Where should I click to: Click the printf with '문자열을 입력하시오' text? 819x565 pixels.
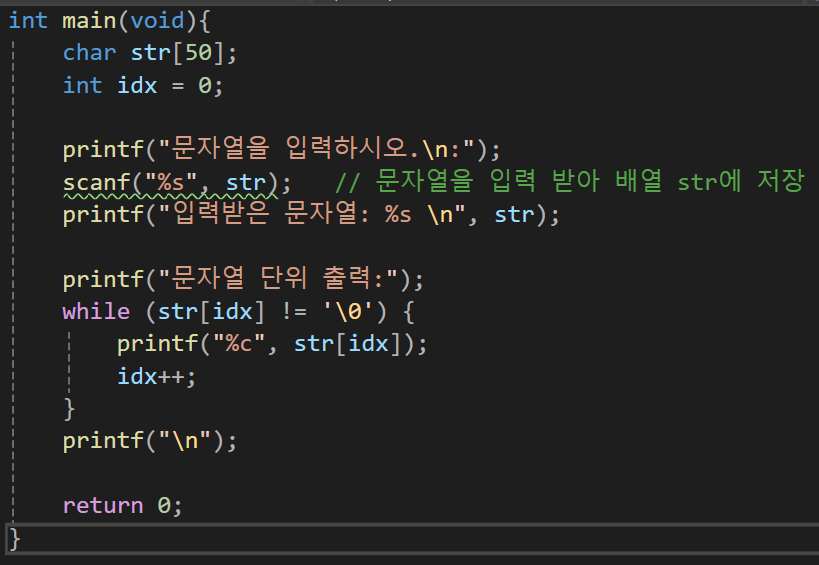coord(281,149)
